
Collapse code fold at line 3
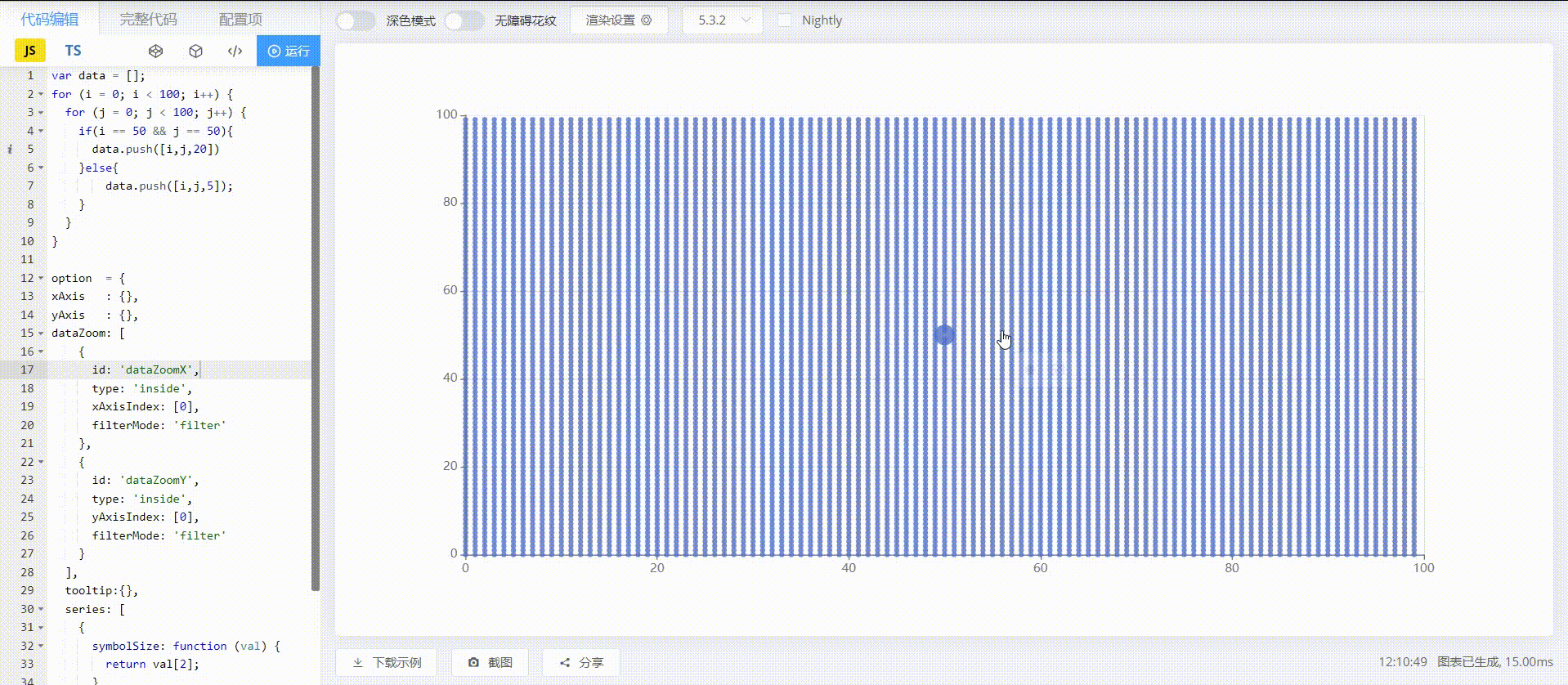click(41, 112)
